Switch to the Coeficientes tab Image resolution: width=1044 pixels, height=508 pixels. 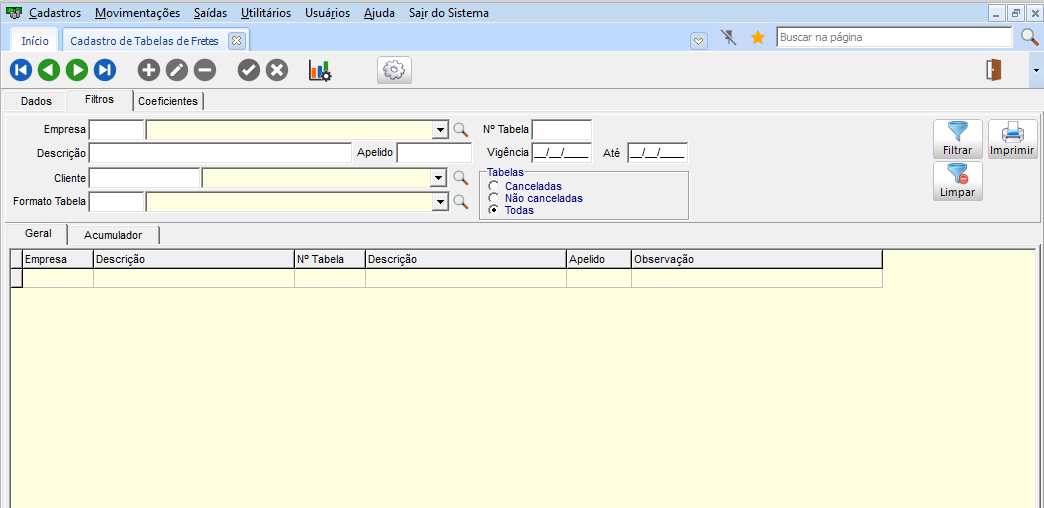click(168, 101)
